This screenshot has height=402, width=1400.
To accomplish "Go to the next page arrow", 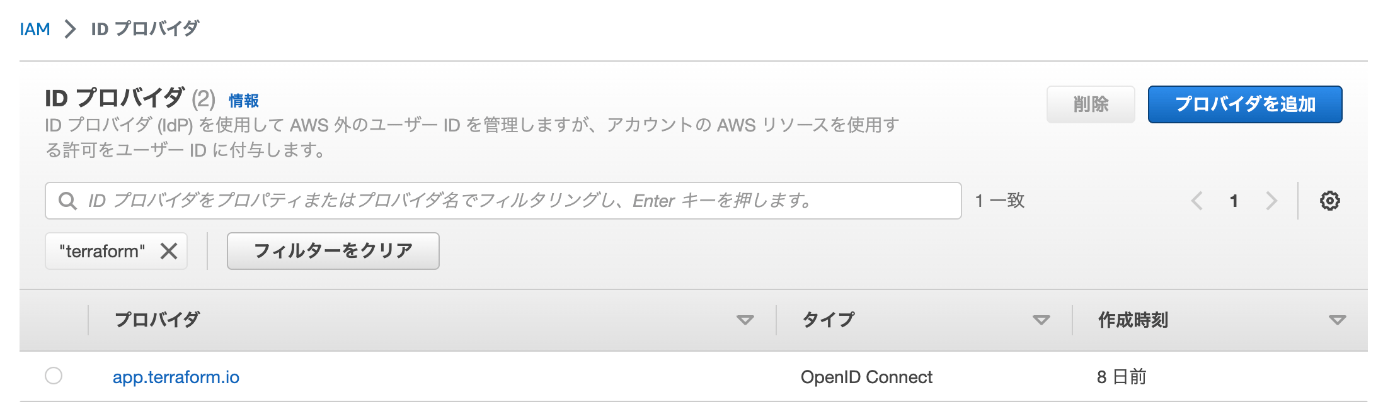I will 1271,201.
